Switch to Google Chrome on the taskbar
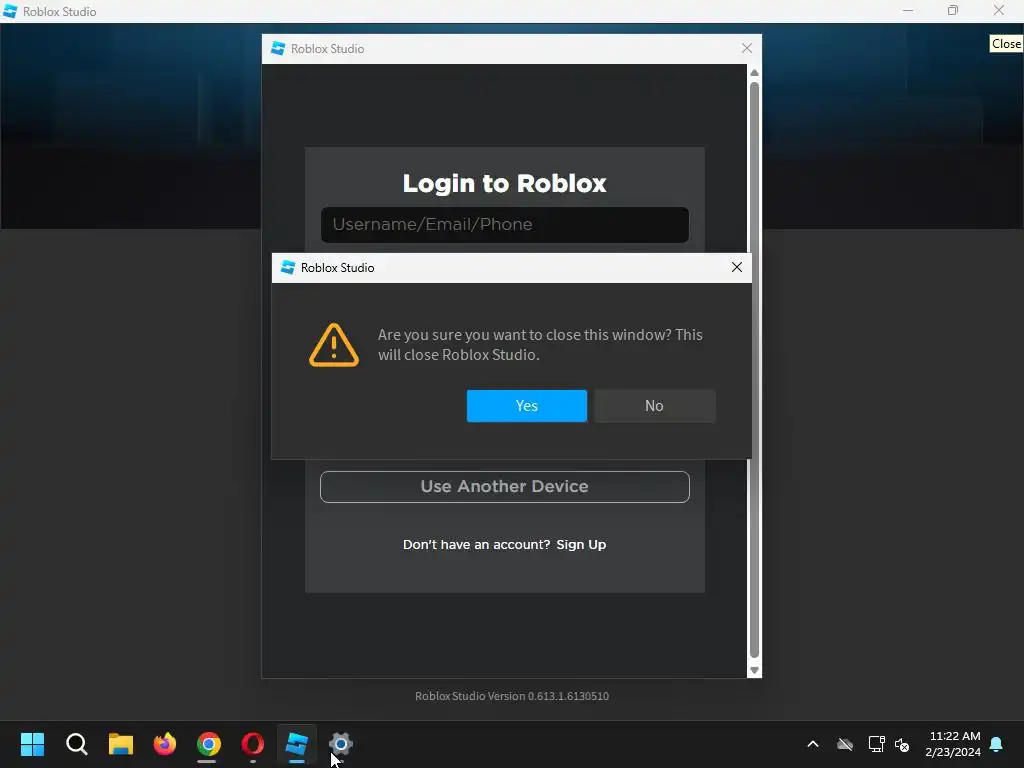Image resolution: width=1024 pixels, height=768 pixels. 209,744
